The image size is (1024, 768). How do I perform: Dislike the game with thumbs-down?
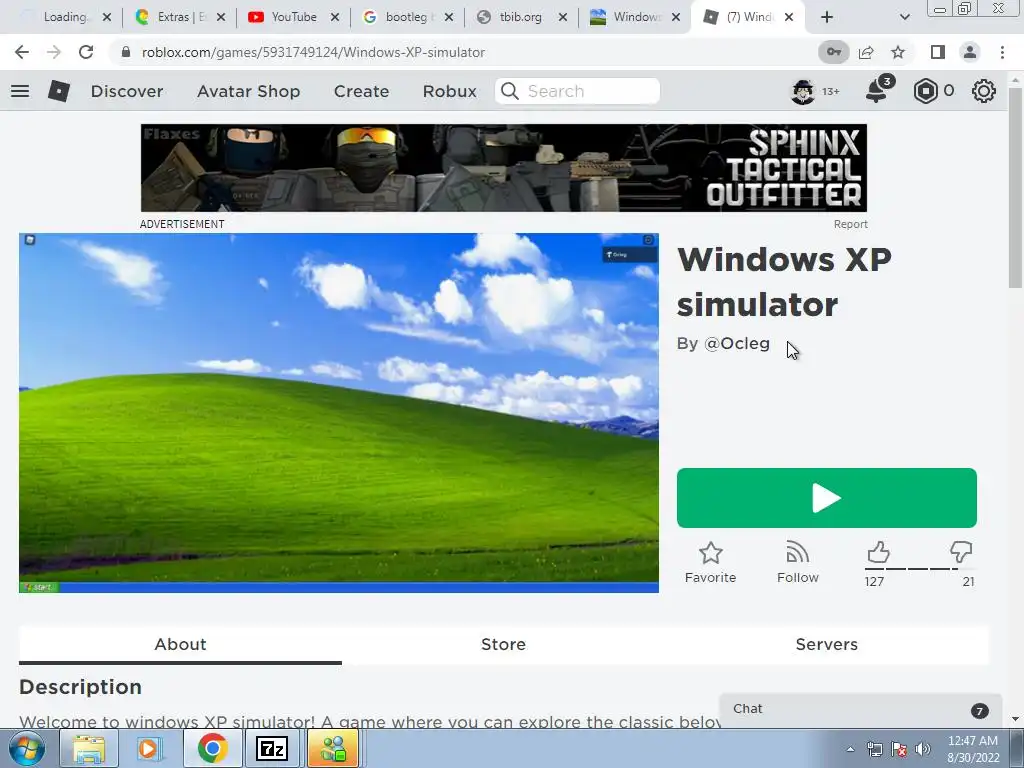[x=961, y=552]
